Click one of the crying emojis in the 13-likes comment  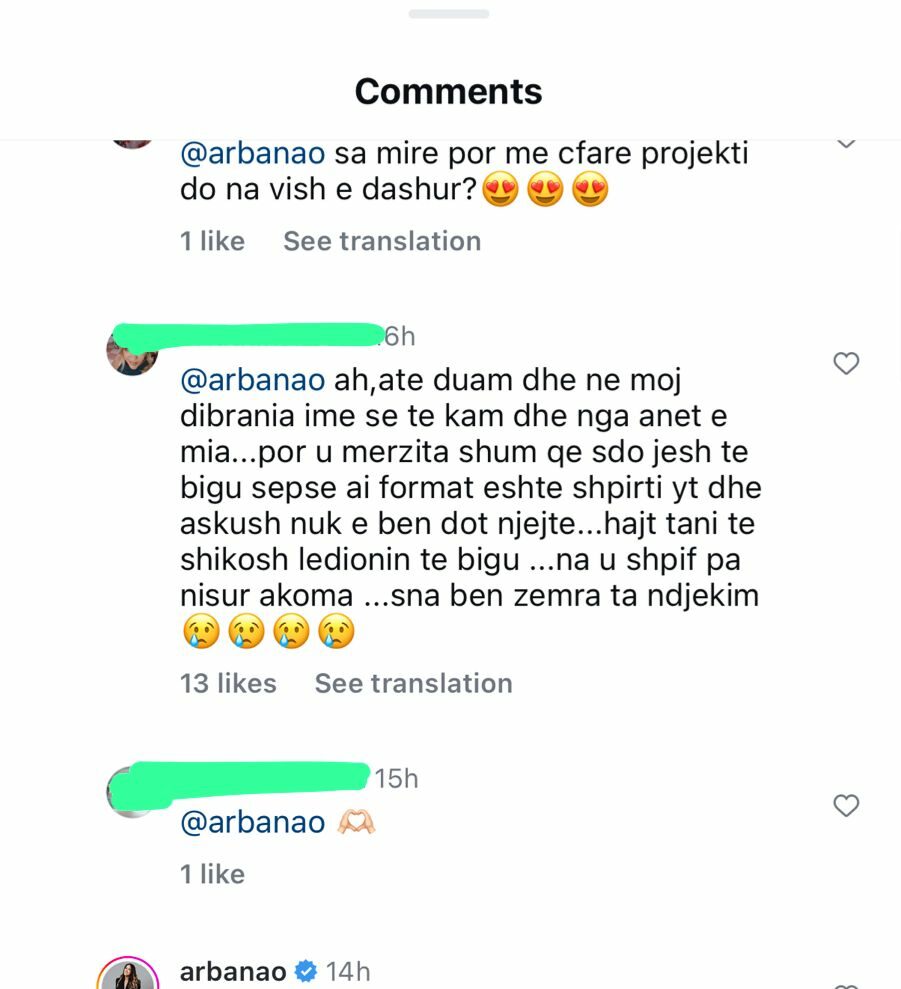click(202, 632)
